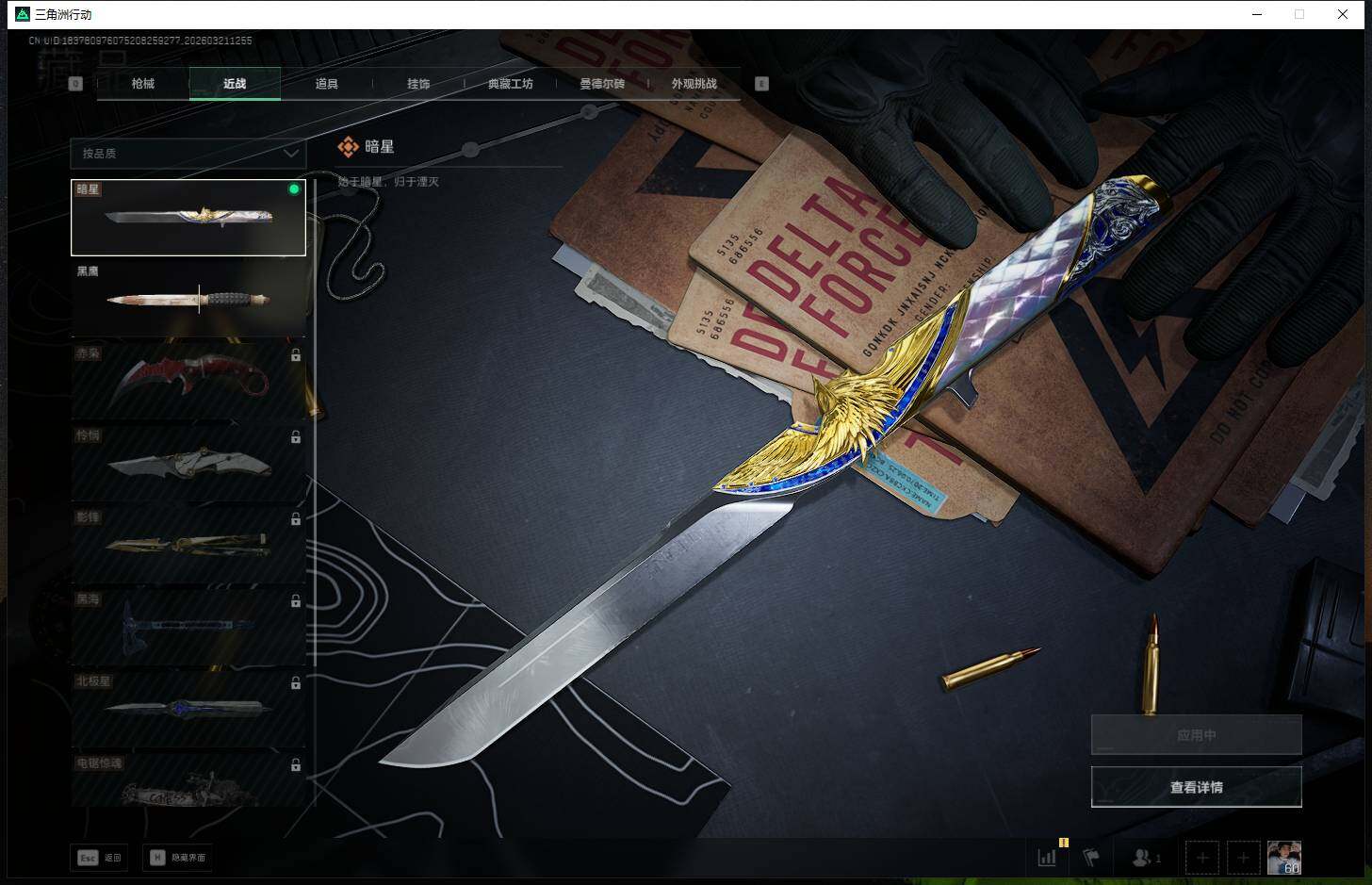
Task: Open the player avatar level 60
Action: 1284,858
